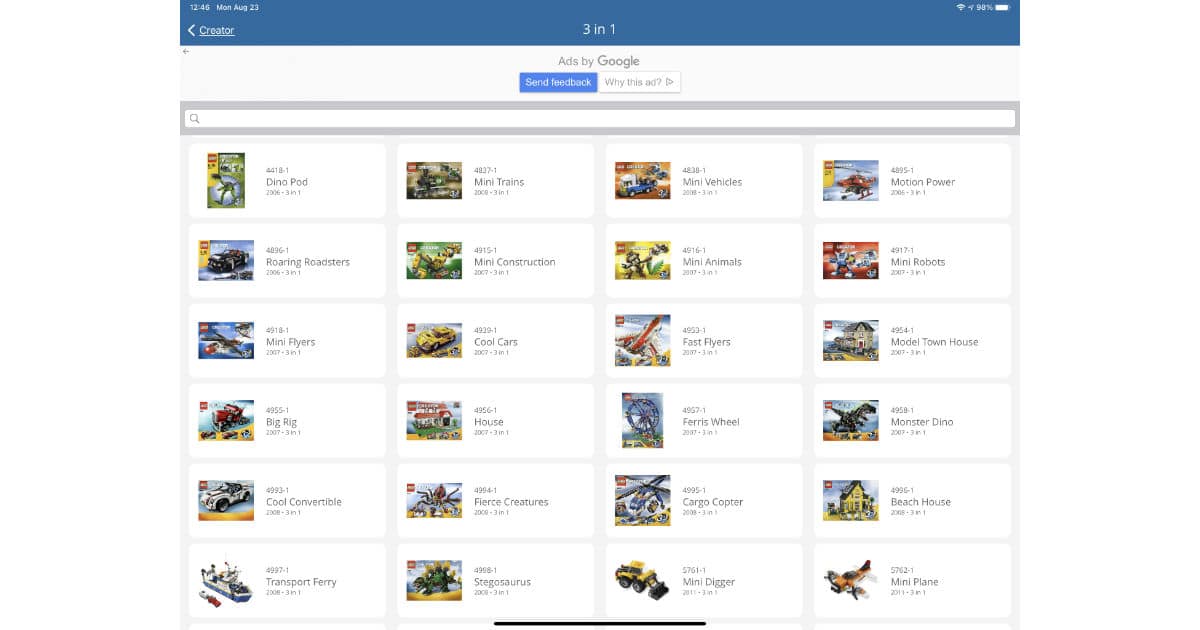This screenshot has height=630, width=1200.
Task: Select the Mini Construction set image
Action: click(434, 260)
